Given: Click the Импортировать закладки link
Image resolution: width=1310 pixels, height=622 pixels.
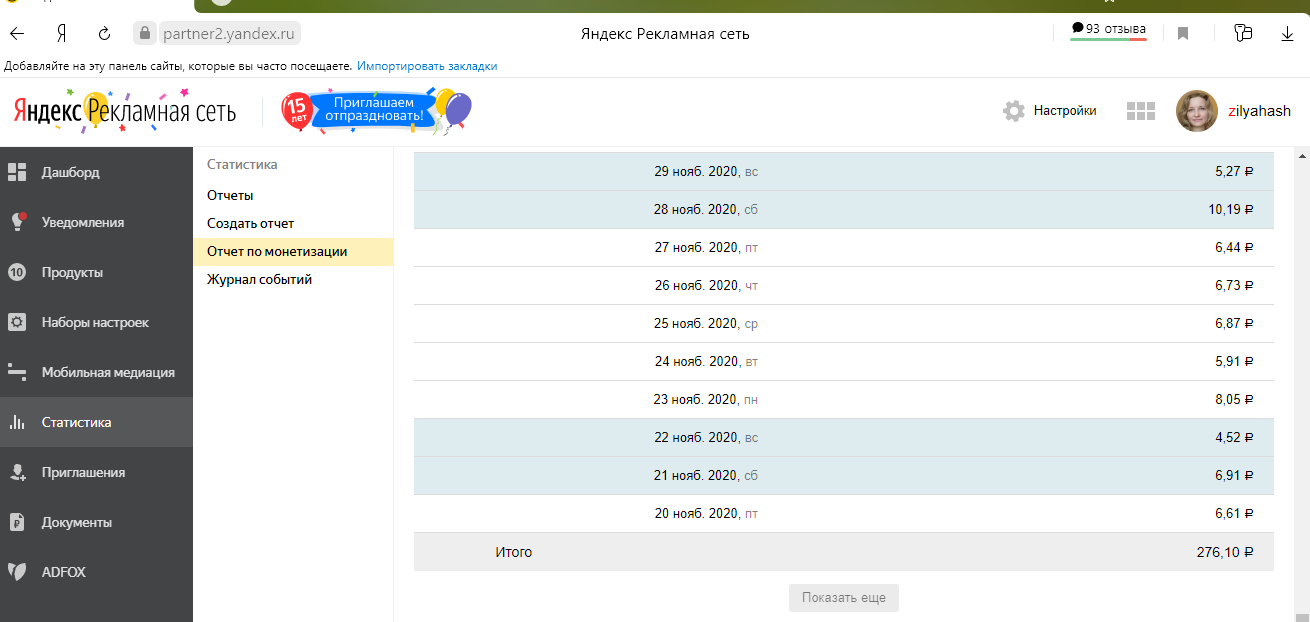Looking at the screenshot, I should point(427,66).
